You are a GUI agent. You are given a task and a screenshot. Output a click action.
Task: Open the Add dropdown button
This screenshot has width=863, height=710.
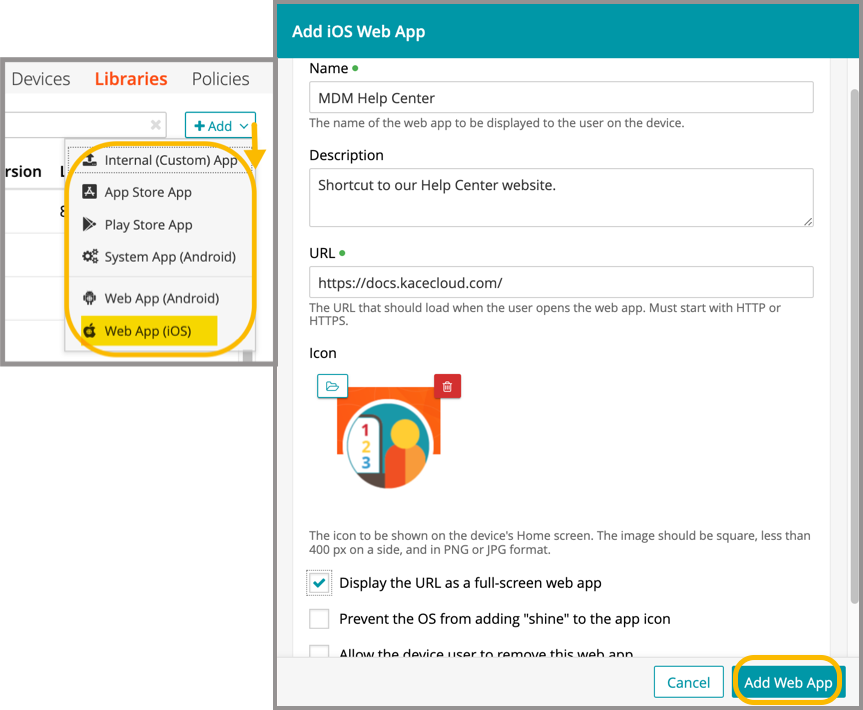tap(220, 126)
